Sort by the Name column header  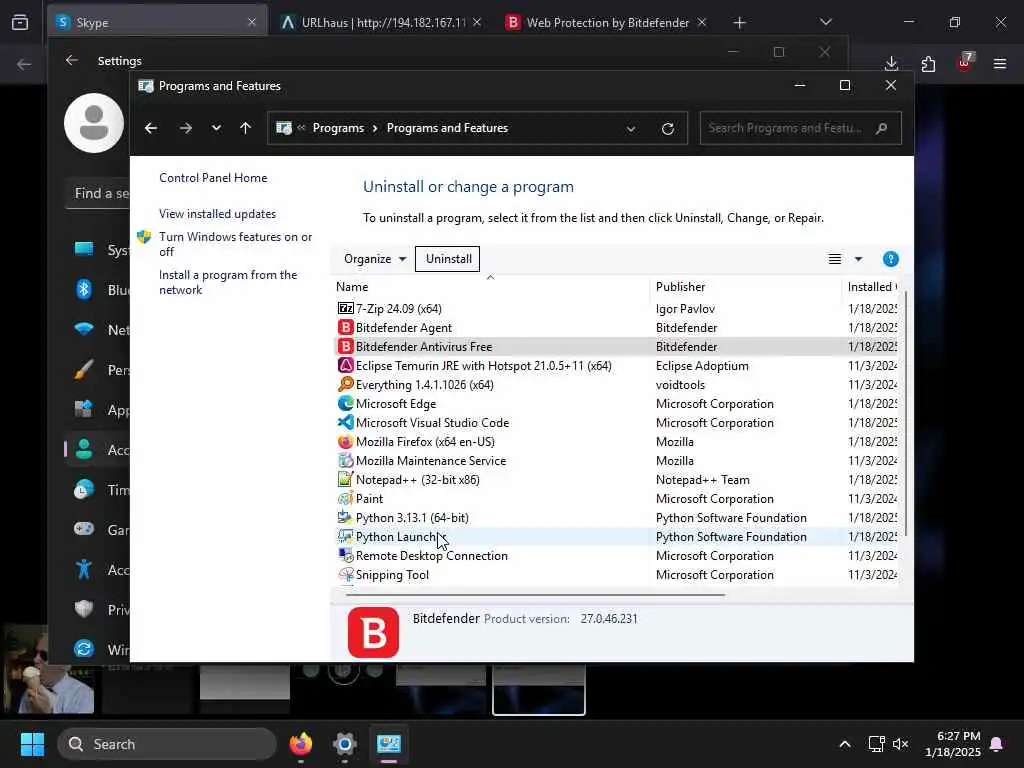[x=490, y=286]
